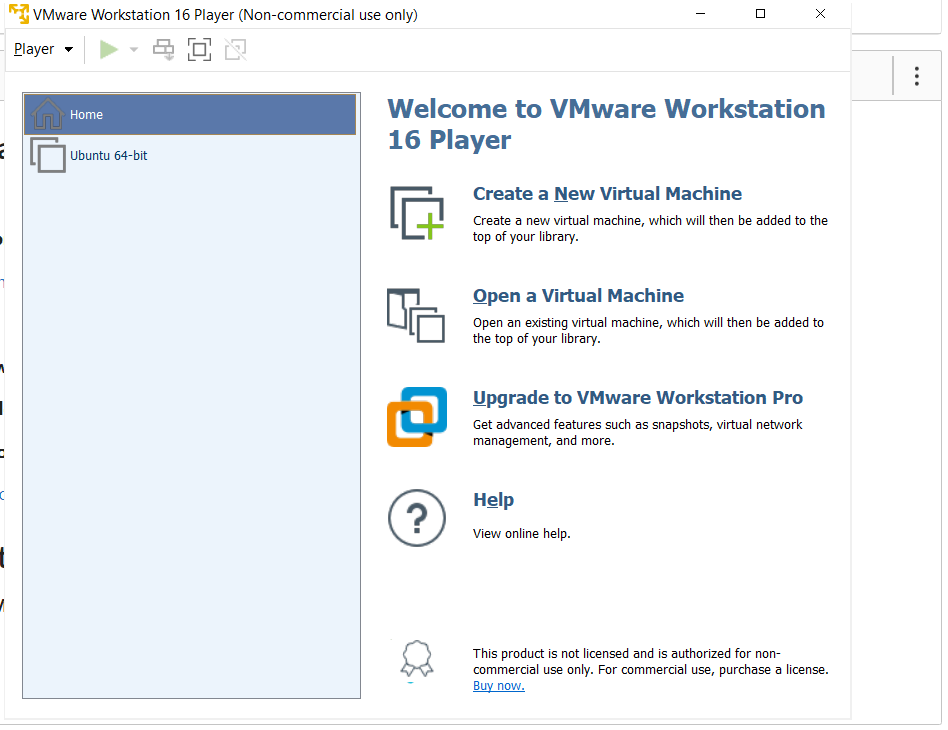This screenshot has height=730, width=948.
Task: Open the Player menu
Action: click(43, 49)
